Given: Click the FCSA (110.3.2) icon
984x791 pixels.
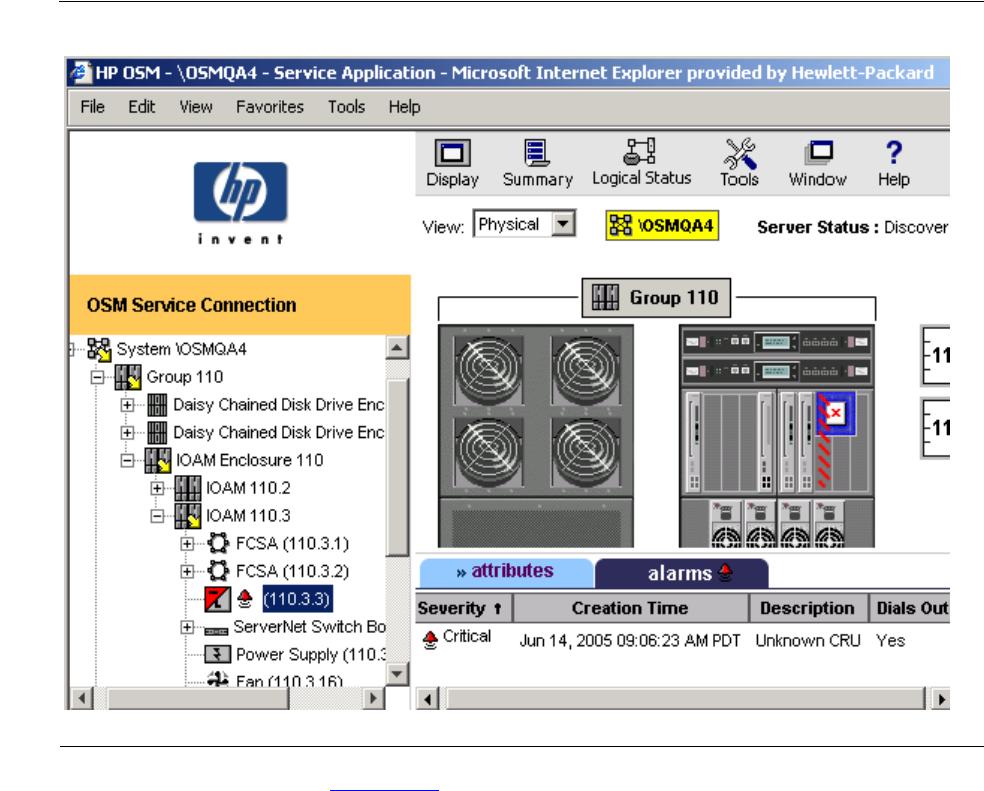Looking at the screenshot, I should [x=218, y=571].
